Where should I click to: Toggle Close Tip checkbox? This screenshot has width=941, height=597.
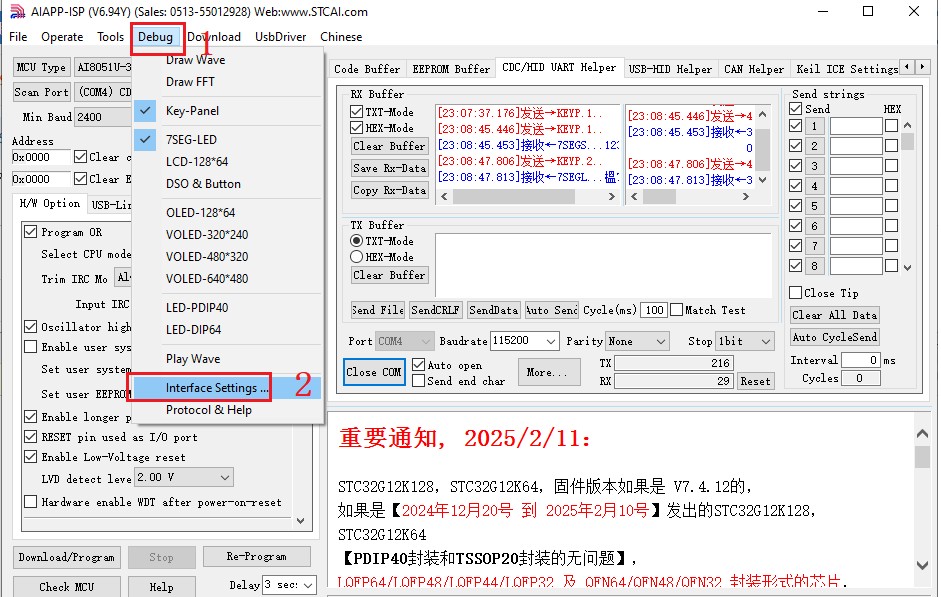coord(795,292)
